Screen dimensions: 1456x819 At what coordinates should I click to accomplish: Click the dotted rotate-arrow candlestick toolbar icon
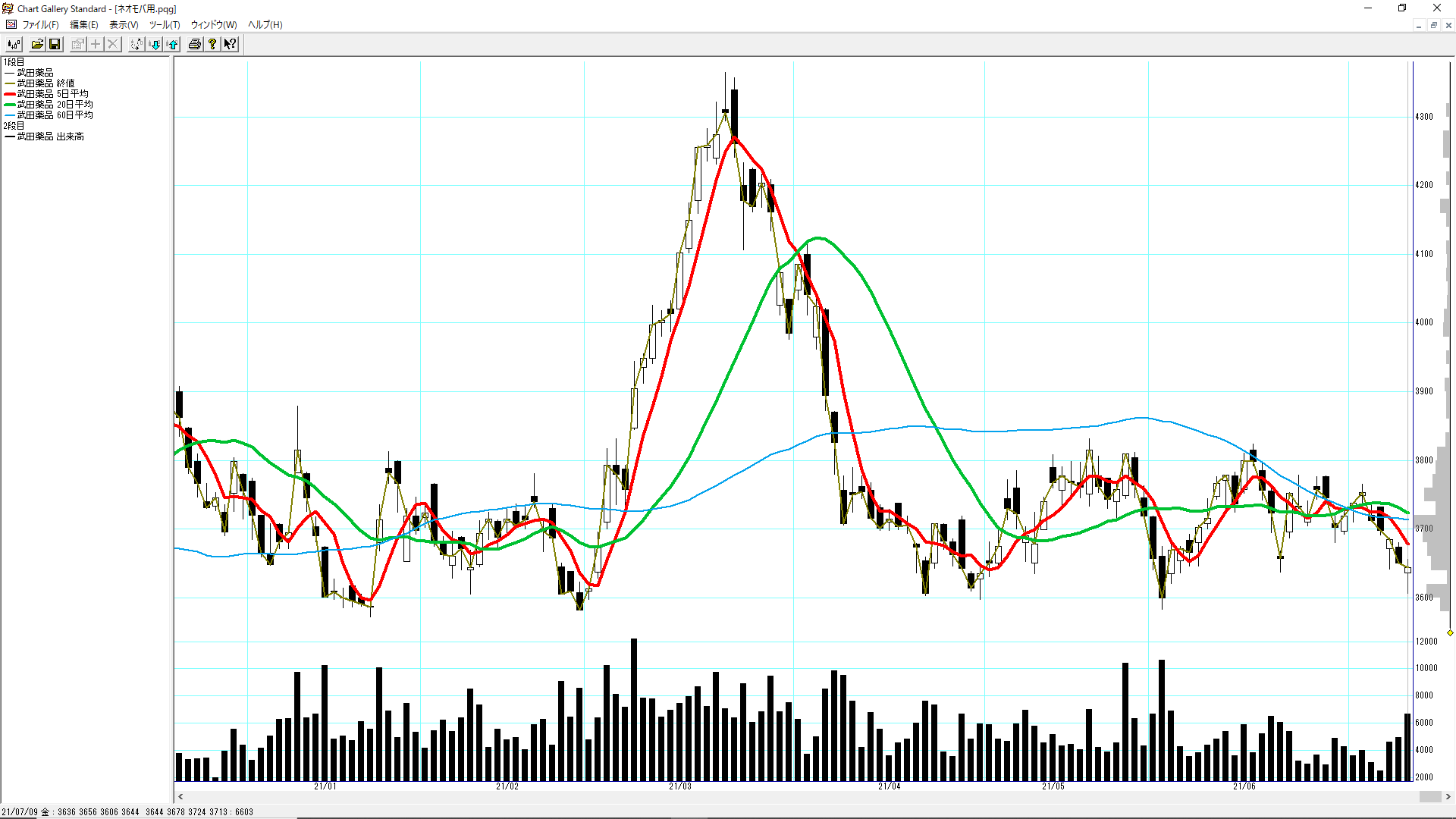pos(136,44)
